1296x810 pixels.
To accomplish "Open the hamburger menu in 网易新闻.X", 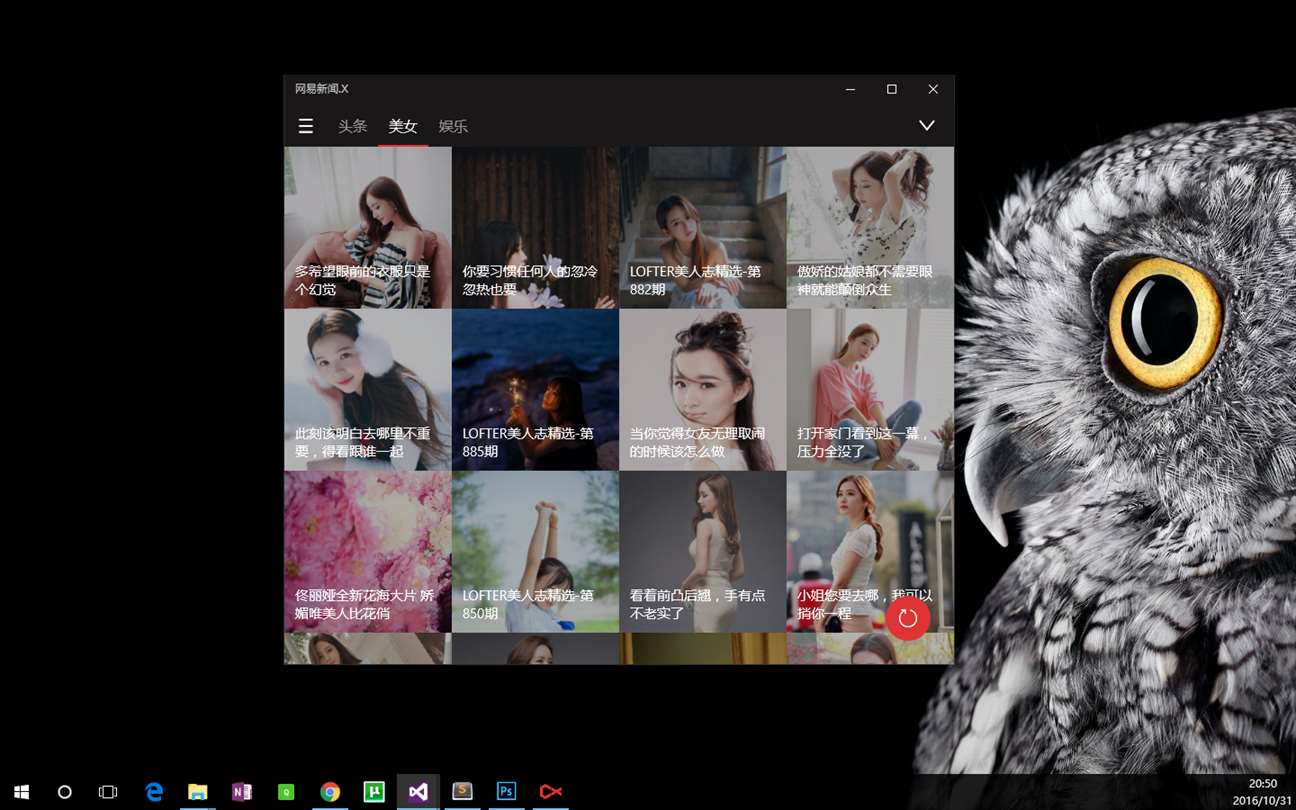I will point(306,126).
